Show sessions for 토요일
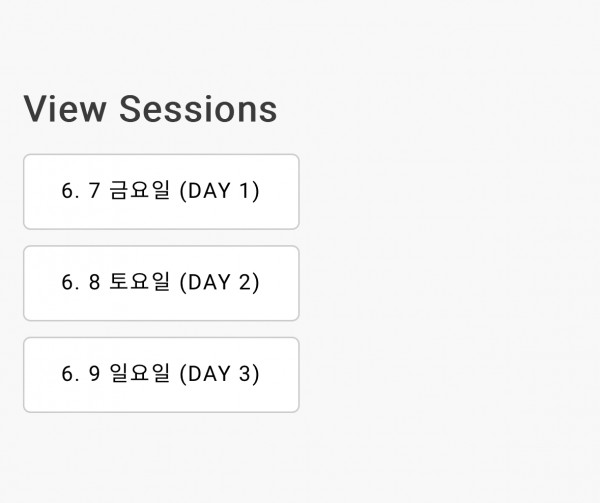This screenshot has height=503, width=600. [161, 283]
